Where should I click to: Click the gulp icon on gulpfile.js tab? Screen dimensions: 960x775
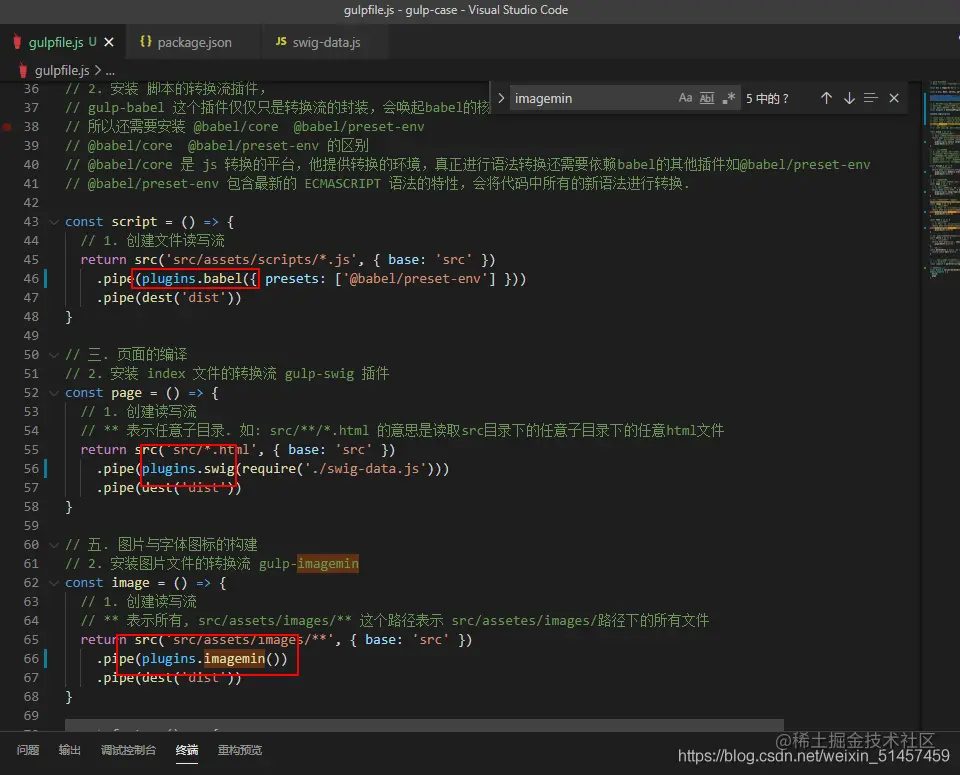17,42
